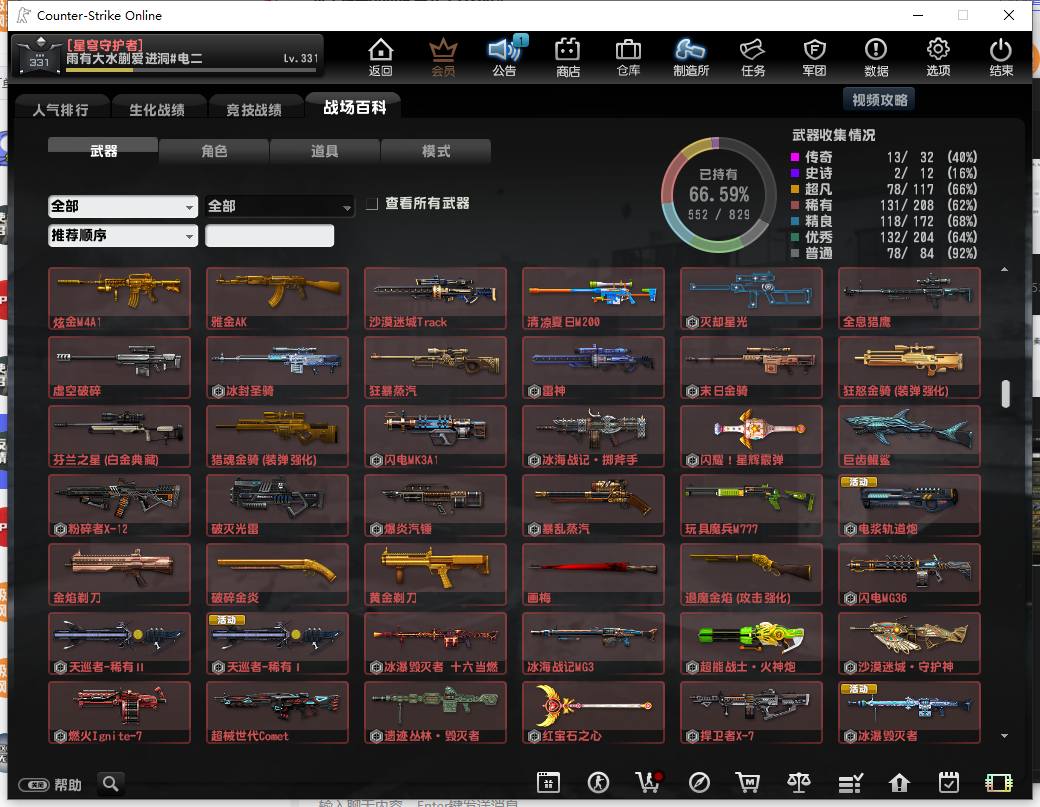1040x807 pixels.
Task: Open the 数据 stats icon
Action: 876,56
